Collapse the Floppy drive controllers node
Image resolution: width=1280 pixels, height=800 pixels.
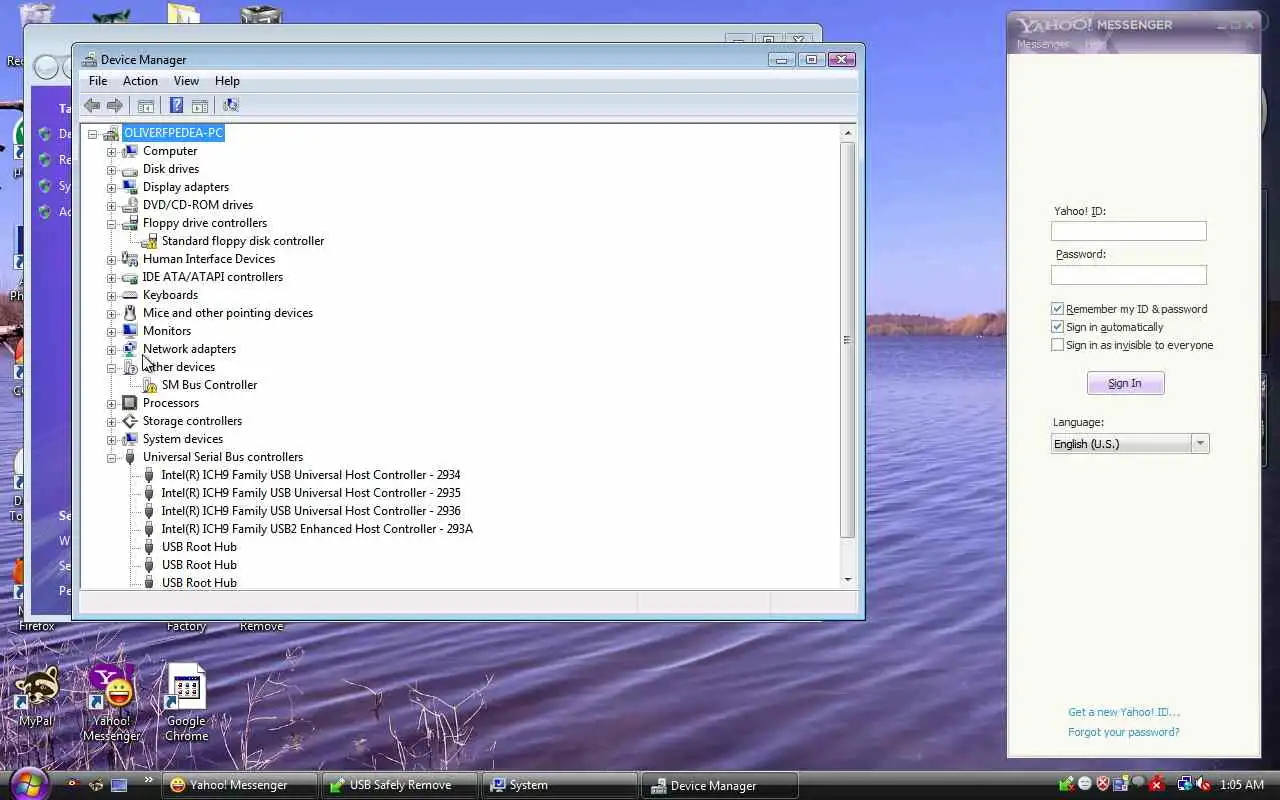[112, 224]
